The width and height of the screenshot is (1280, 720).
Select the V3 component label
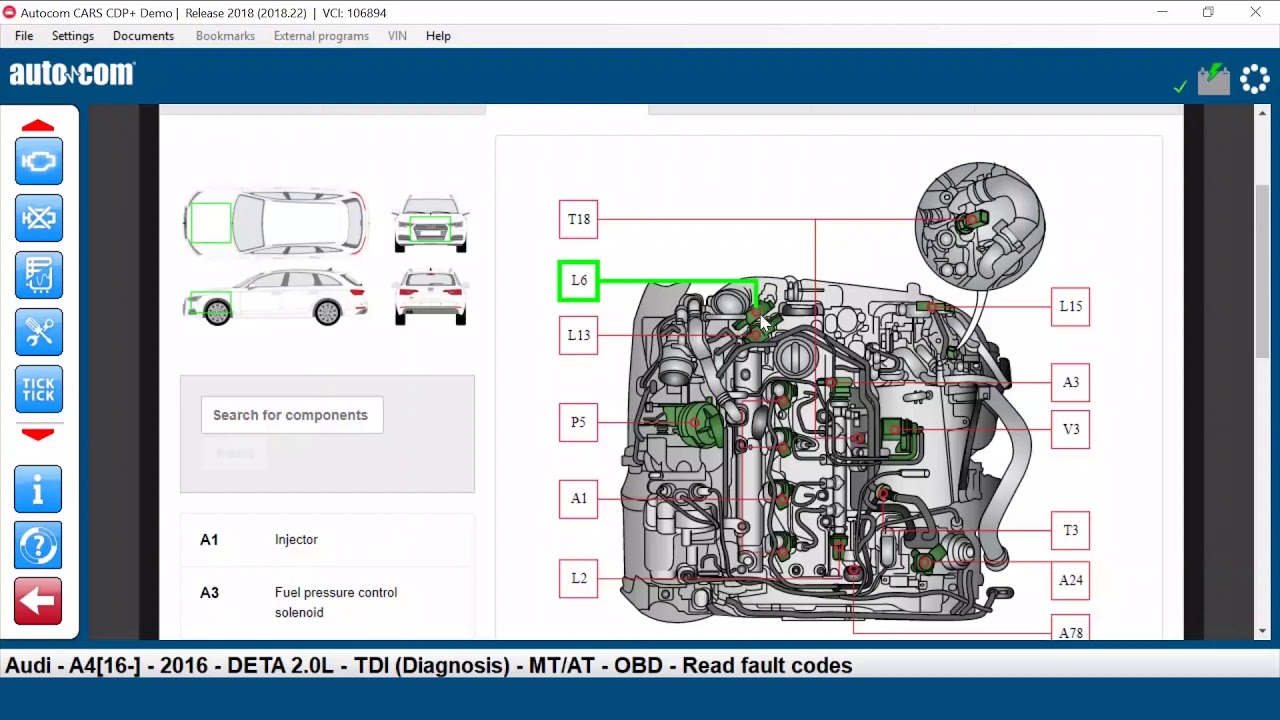[x=1071, y=429]
